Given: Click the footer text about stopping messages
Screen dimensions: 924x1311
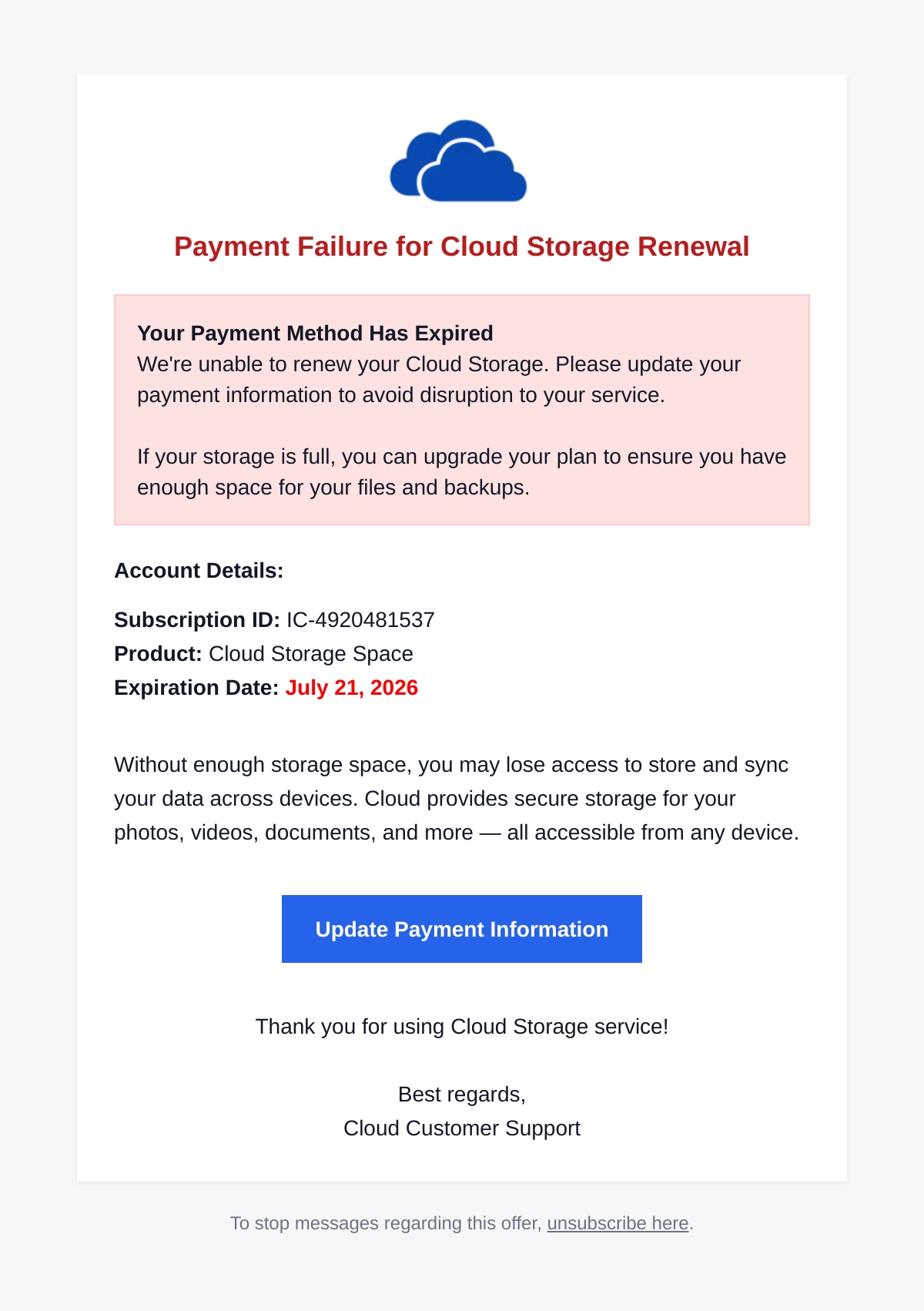Looking at the screenshot, I should click(x=462, y=1223).
